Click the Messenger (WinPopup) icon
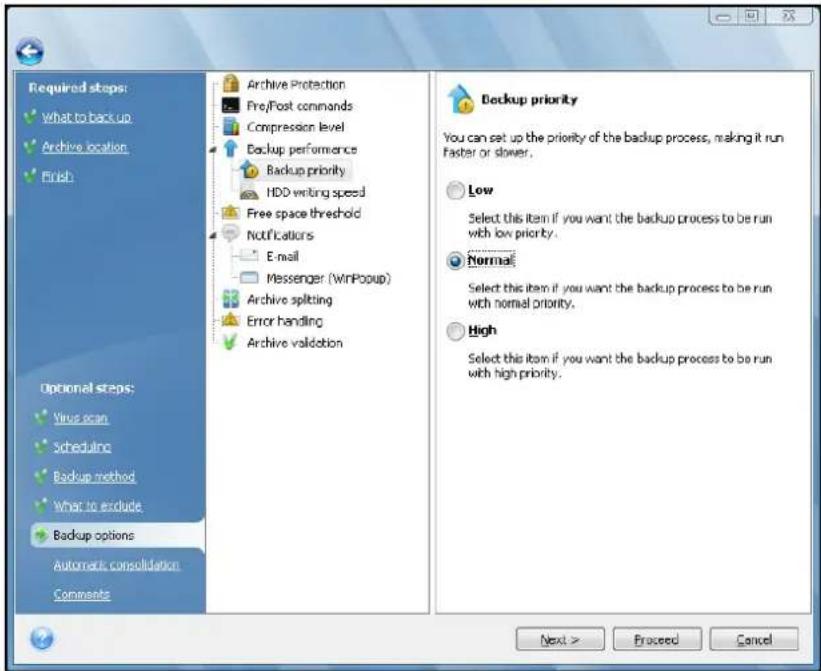The image size is (821, 671). [x=249, y=277]
